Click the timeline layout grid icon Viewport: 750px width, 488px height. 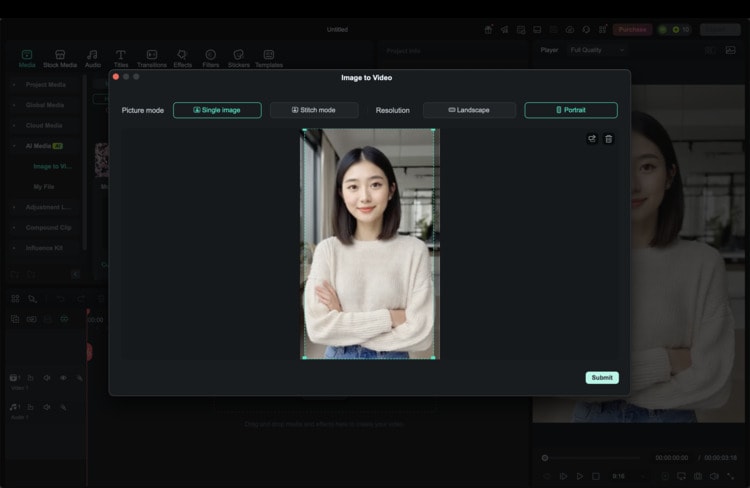(x=15, y=299)
